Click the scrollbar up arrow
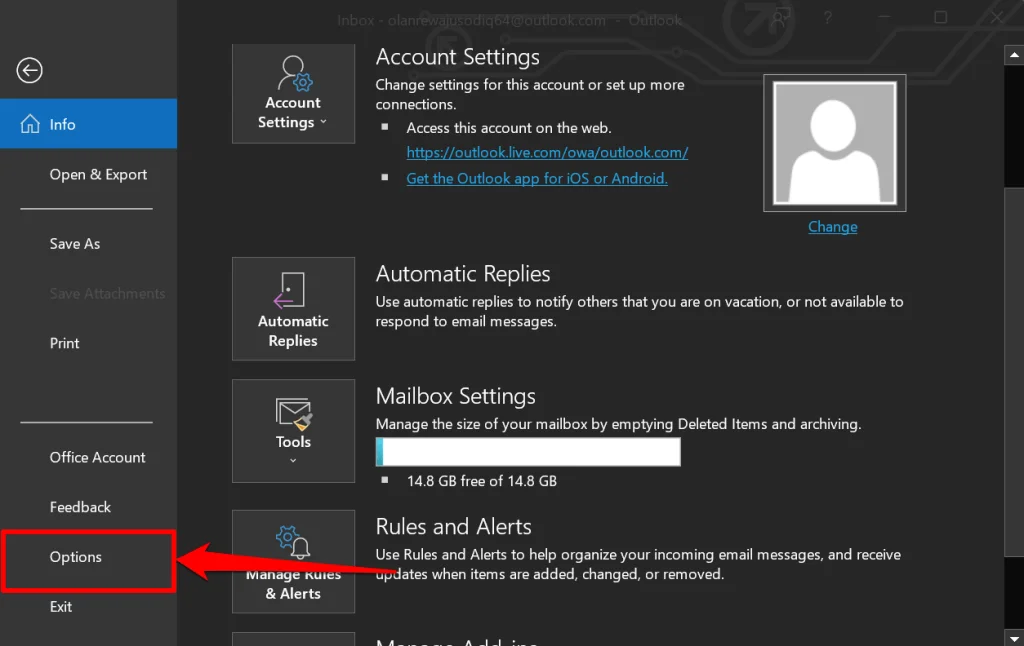The width and height of the screenshot is (1024, 646). (1014, 55)
